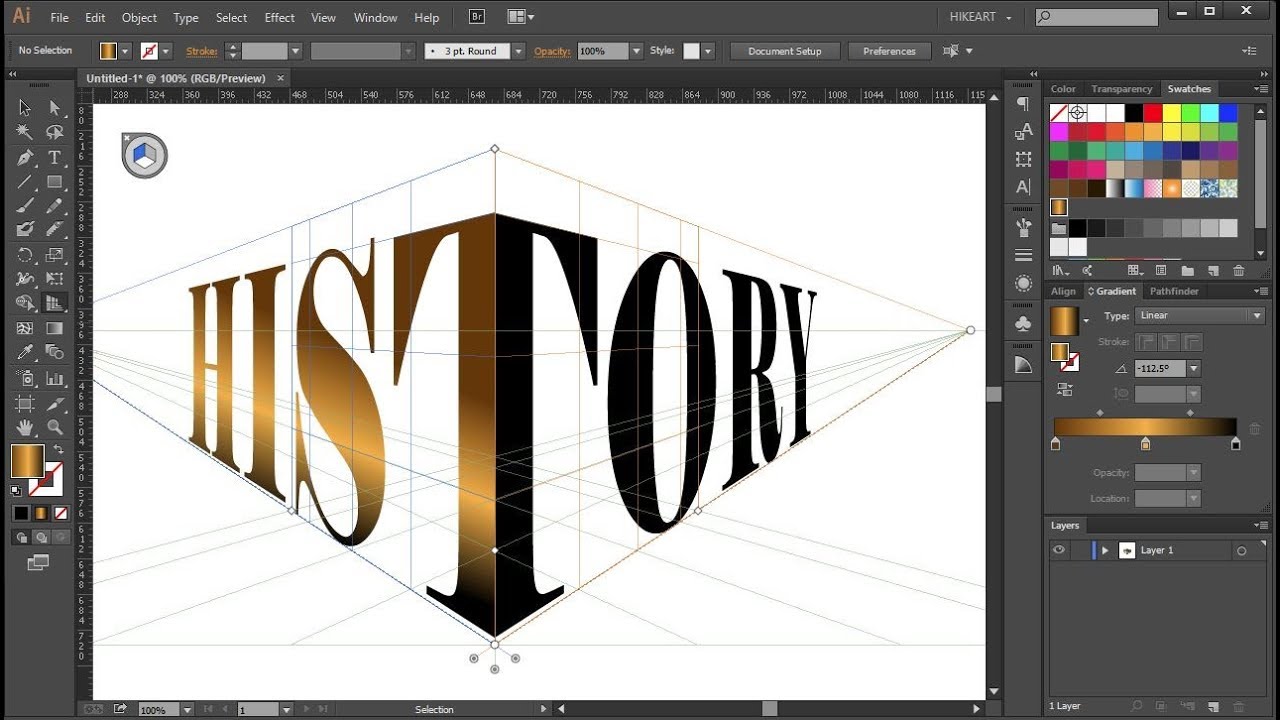Hide Layer 1 with eye icon

click(x=1058, y=550)
